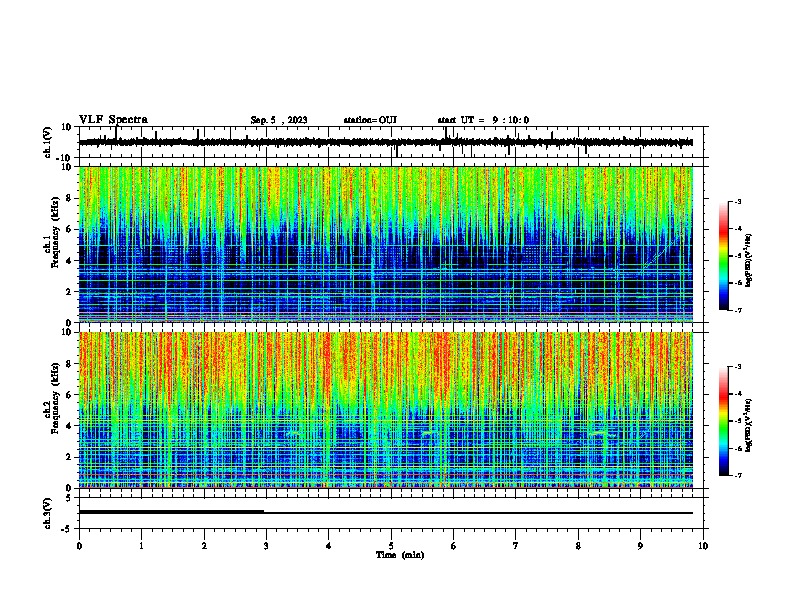Click time axis tick label "9"
The image size is (792, 612).
pyautogui.click(x=640, y=546)
